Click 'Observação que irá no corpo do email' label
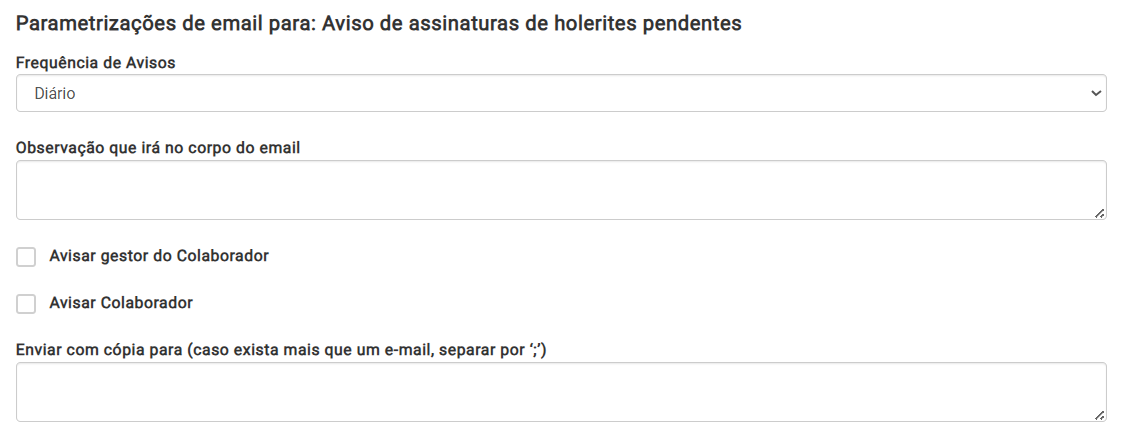The width and height of the screenshot is (1123, 436). pos(158,148)
